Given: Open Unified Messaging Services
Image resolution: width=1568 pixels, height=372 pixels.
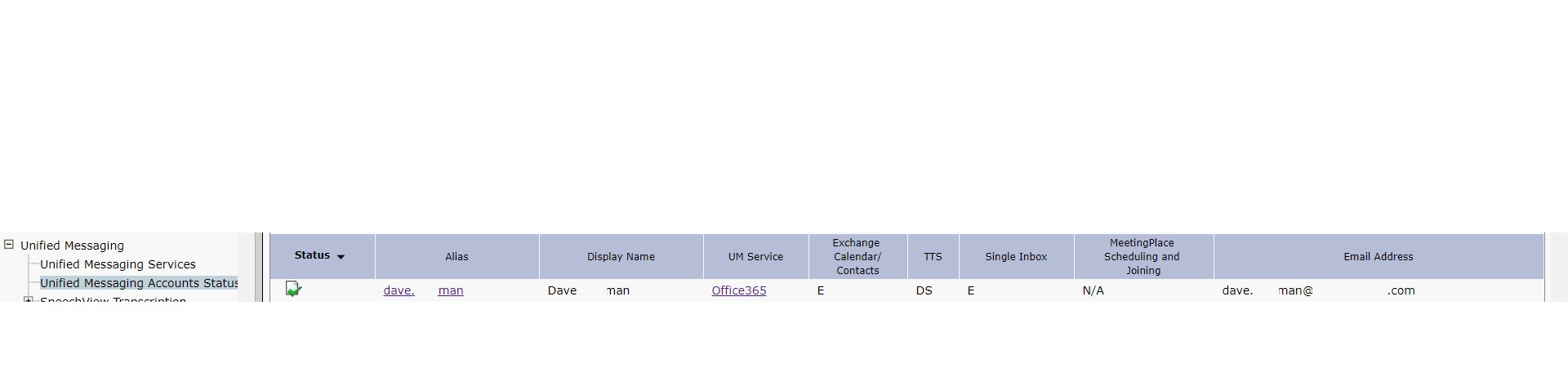Looking at the screenshot, I should coord(118,264).
